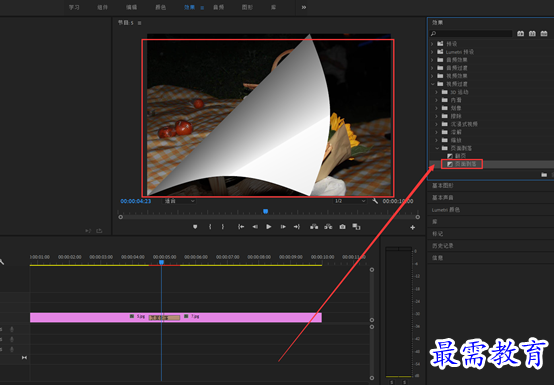554x385 pixels.
Task: Switch to the 颜色 workspace tab
Action: 160,7
